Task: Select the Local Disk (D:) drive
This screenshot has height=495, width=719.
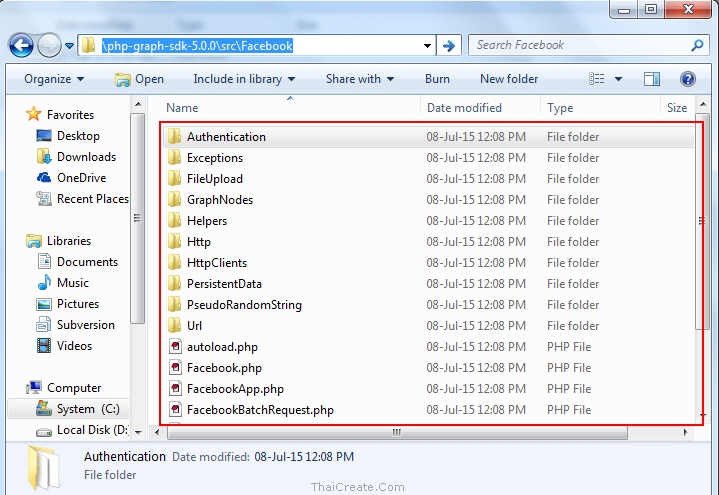Action: click(82, 430)
